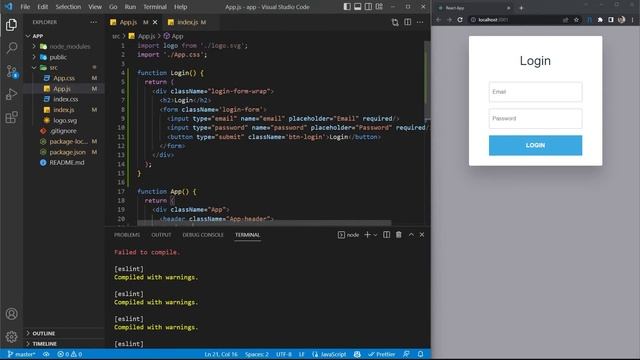Reload the browser page
This screenshot has height=360, width=640.
click(460, 20)
